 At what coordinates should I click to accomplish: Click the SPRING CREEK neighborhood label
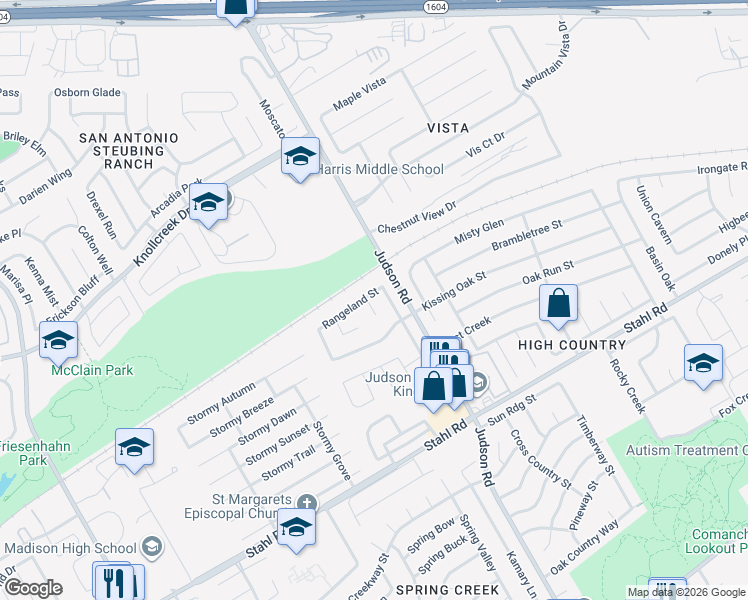pos(447,590)
